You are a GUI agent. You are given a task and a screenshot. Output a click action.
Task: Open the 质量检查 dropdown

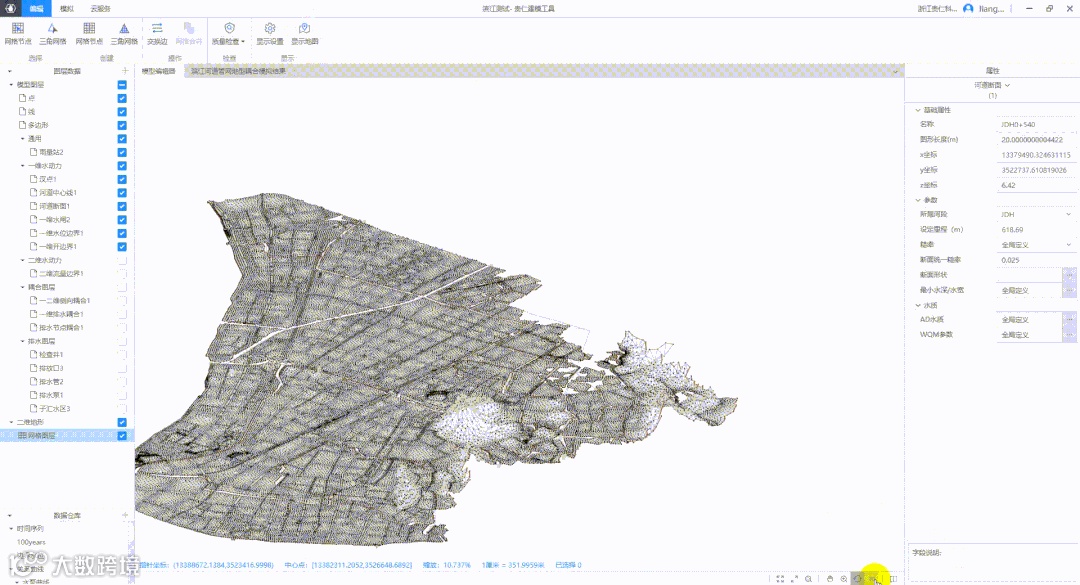tap(229, 34)
